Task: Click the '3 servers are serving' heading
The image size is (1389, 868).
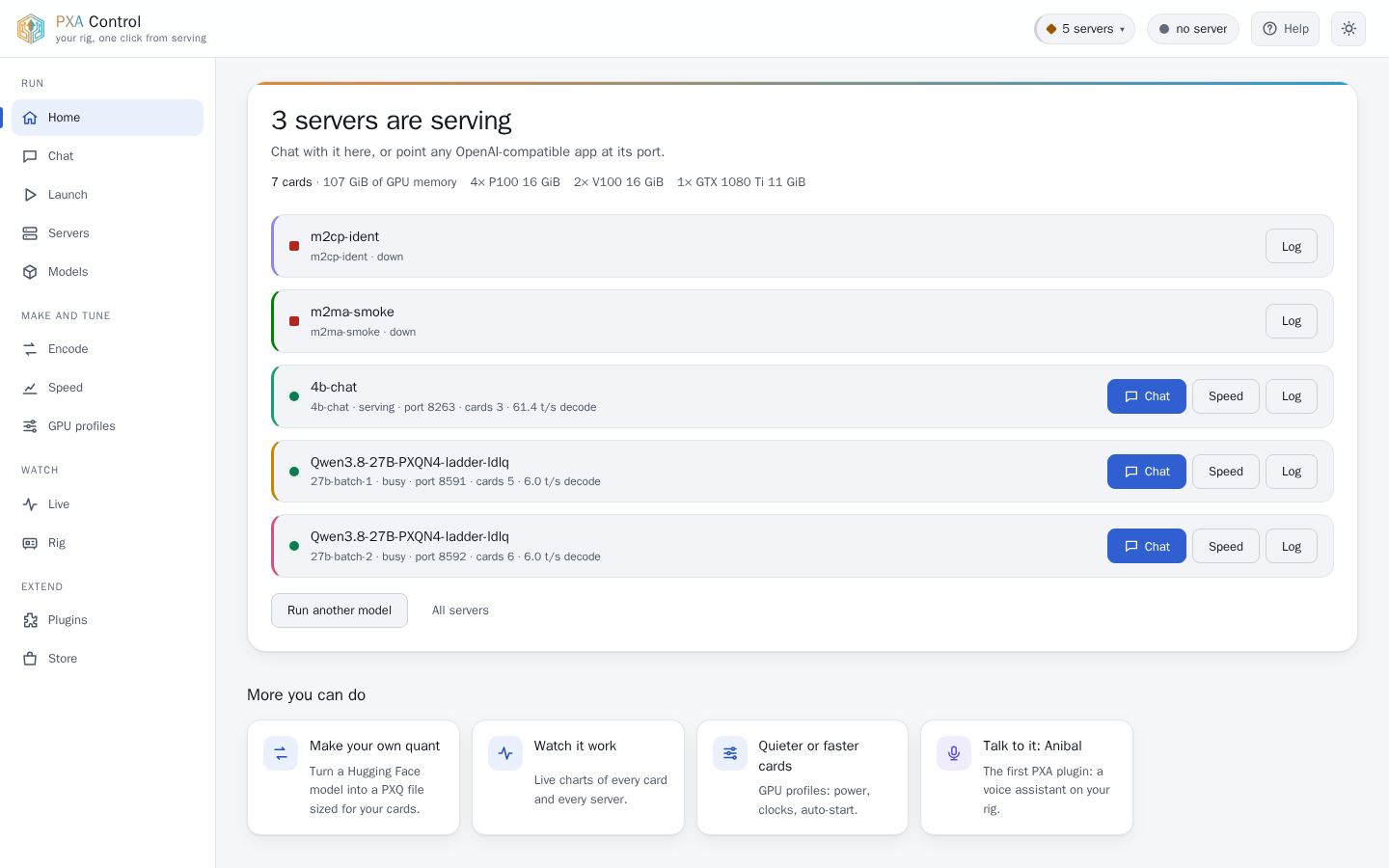Action: pyautogui.click(x=392, y=121)
